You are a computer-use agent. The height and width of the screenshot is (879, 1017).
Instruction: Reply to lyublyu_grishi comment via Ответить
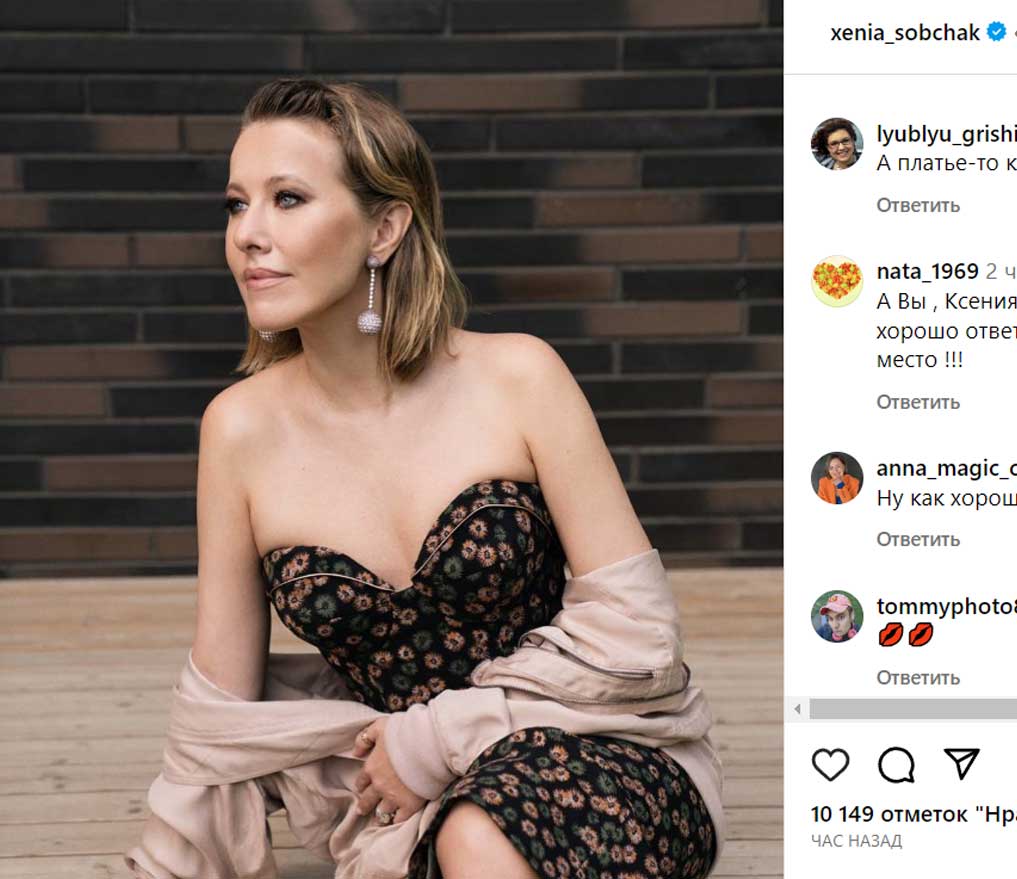coord(918,205)
